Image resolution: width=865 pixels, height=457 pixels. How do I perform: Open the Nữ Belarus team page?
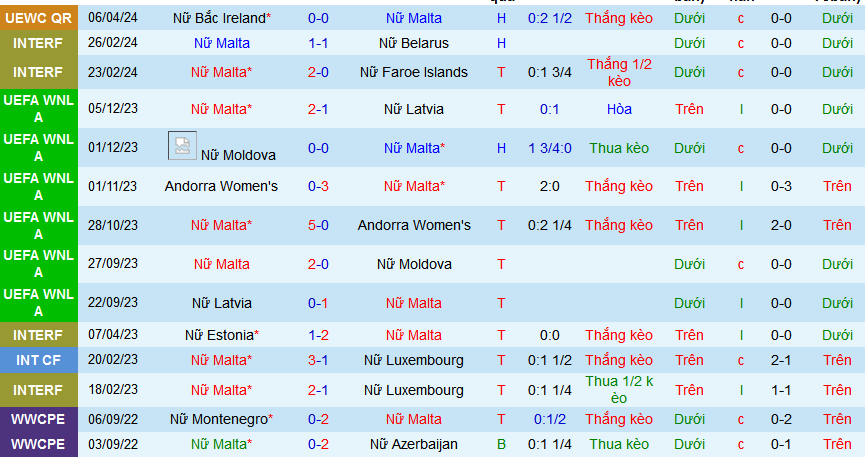point(414,43)
